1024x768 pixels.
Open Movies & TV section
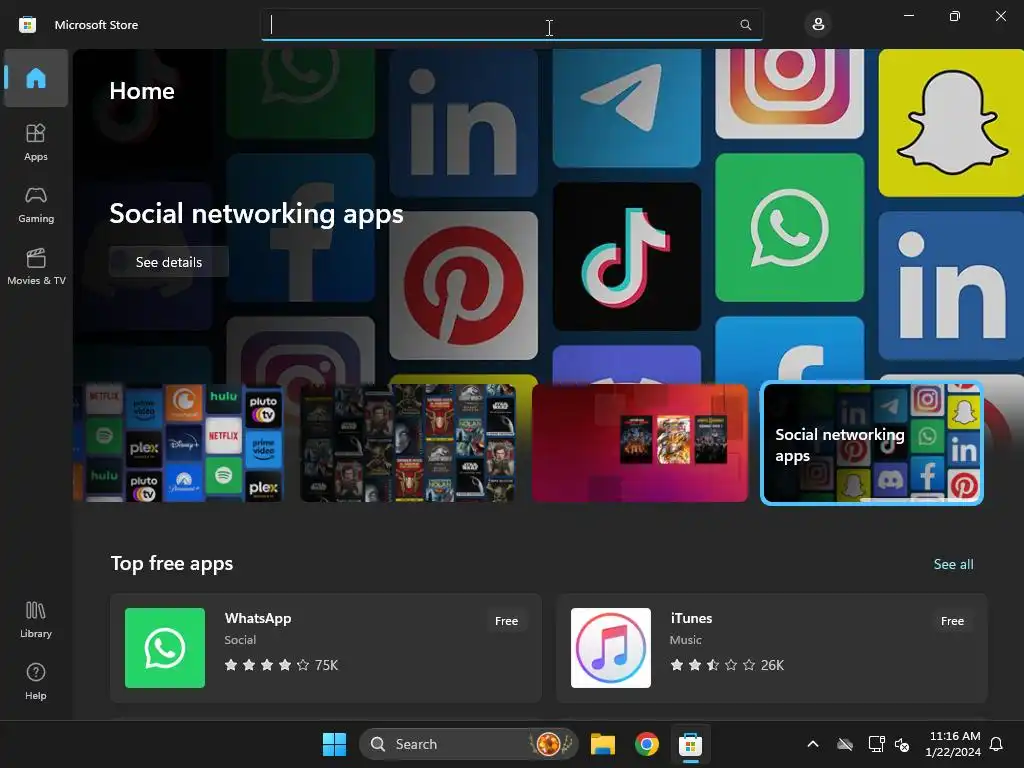(36, 266)
